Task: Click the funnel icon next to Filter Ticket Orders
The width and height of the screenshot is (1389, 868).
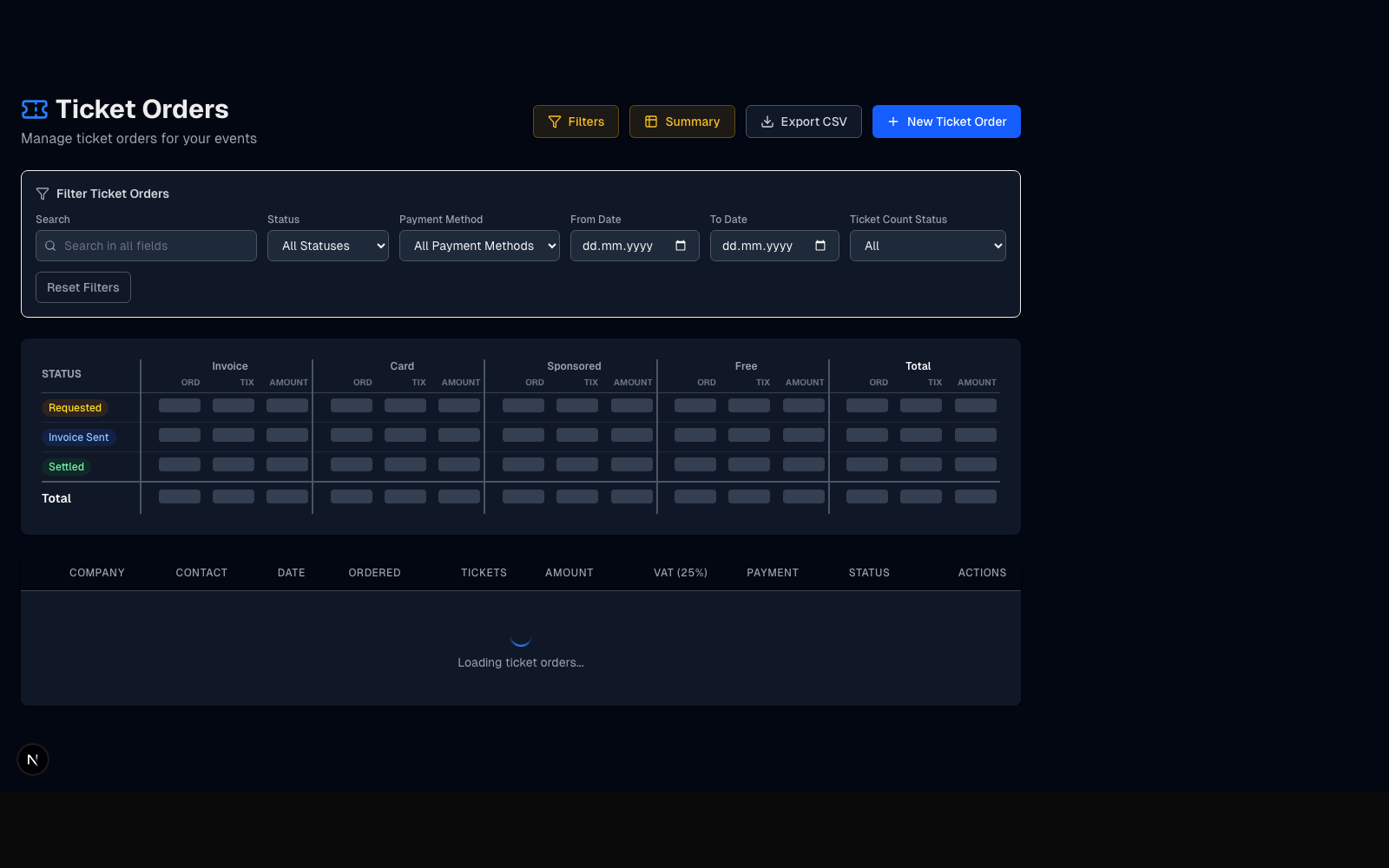Action: coord(42,194)
